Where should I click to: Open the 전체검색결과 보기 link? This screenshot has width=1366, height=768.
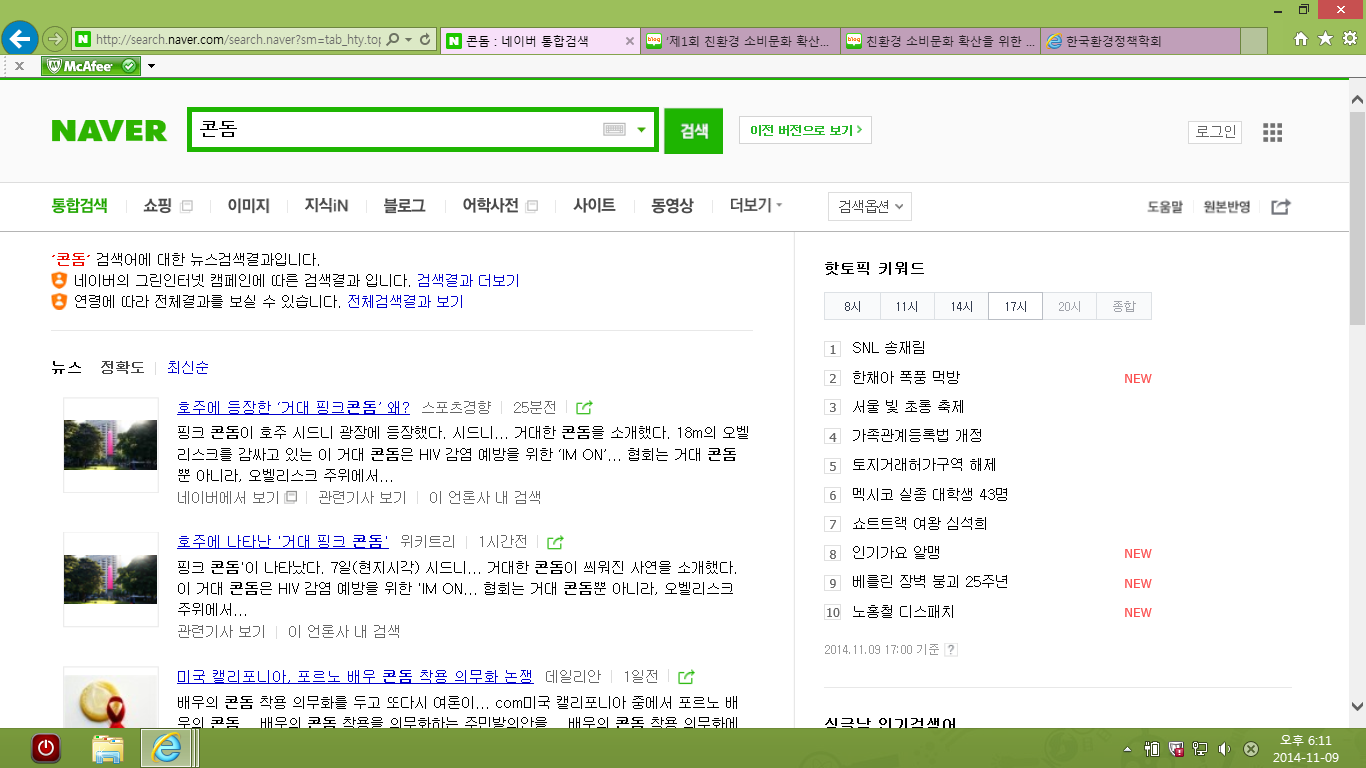click(x=405, y=302)
